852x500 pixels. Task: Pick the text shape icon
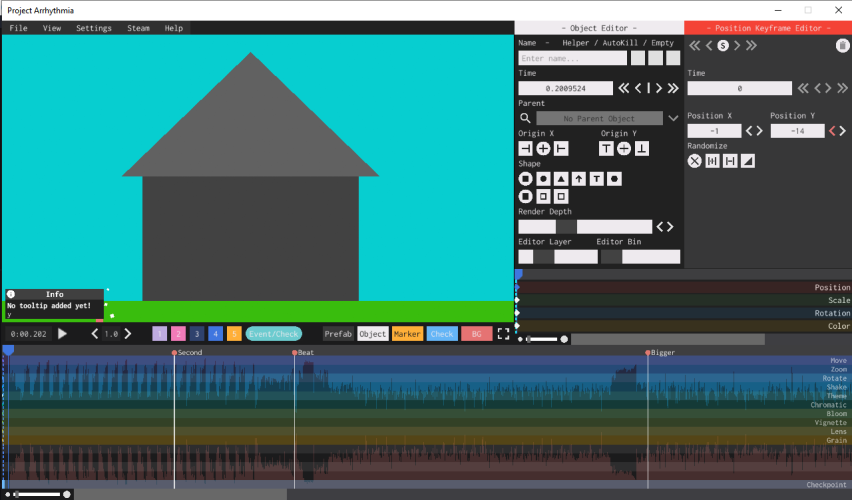click(597, 179)
